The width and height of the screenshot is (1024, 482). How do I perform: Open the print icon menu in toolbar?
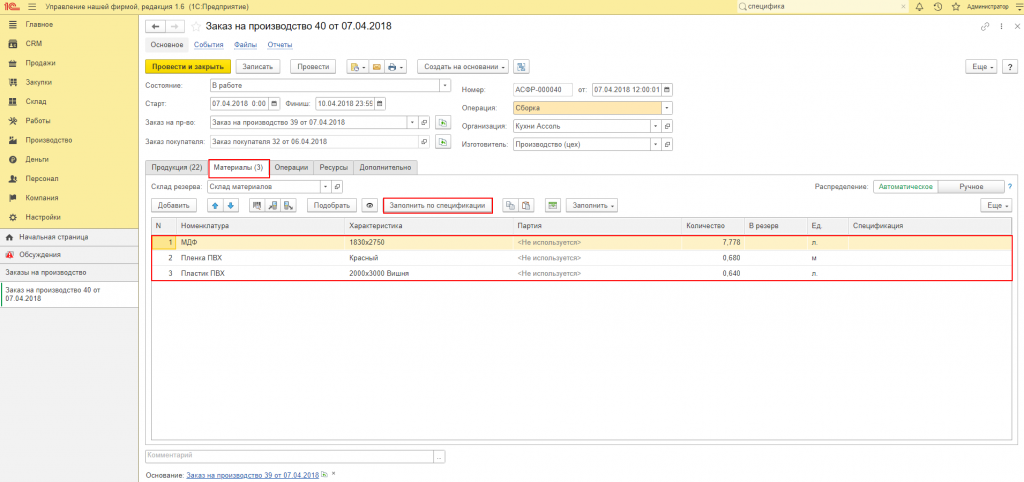pyautogui.click(x=396, y=67)
